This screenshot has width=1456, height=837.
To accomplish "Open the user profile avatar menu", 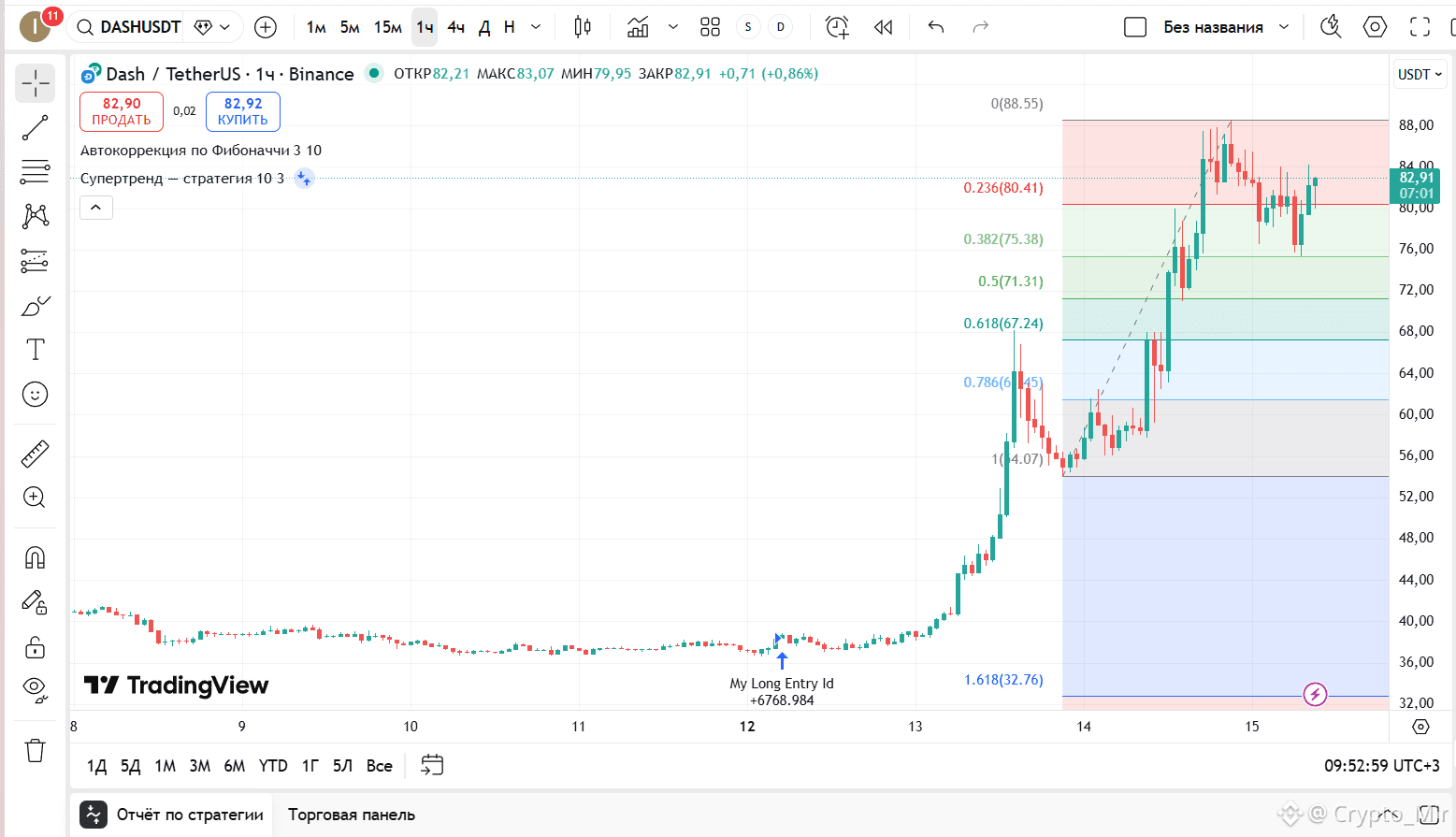I will click(x=35, y=27).
